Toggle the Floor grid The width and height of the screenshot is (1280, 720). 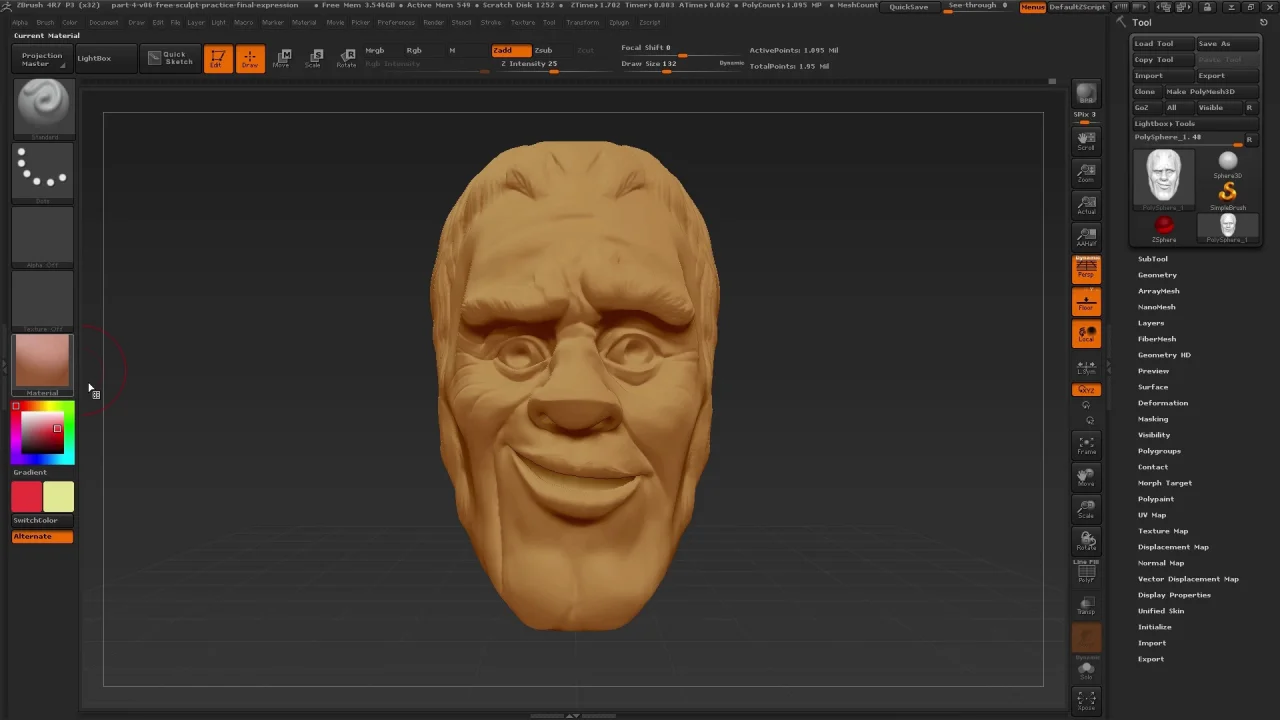pos(1086,301)
